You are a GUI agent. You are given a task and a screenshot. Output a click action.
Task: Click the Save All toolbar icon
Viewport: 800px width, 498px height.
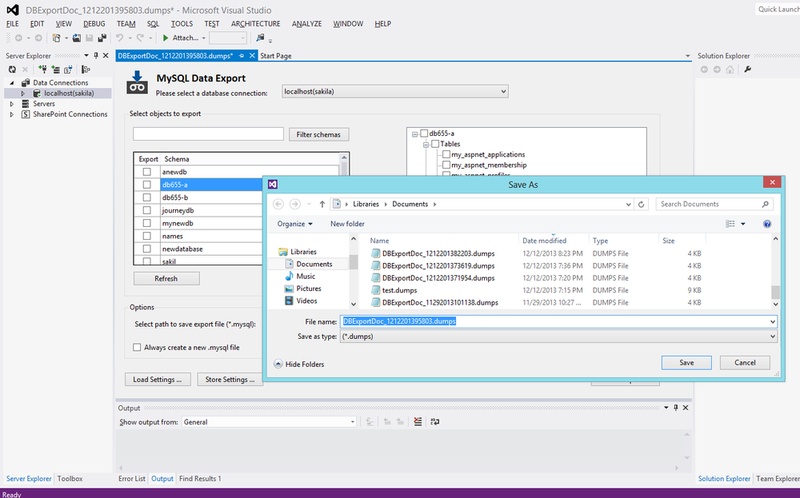[x=102, y=38]
